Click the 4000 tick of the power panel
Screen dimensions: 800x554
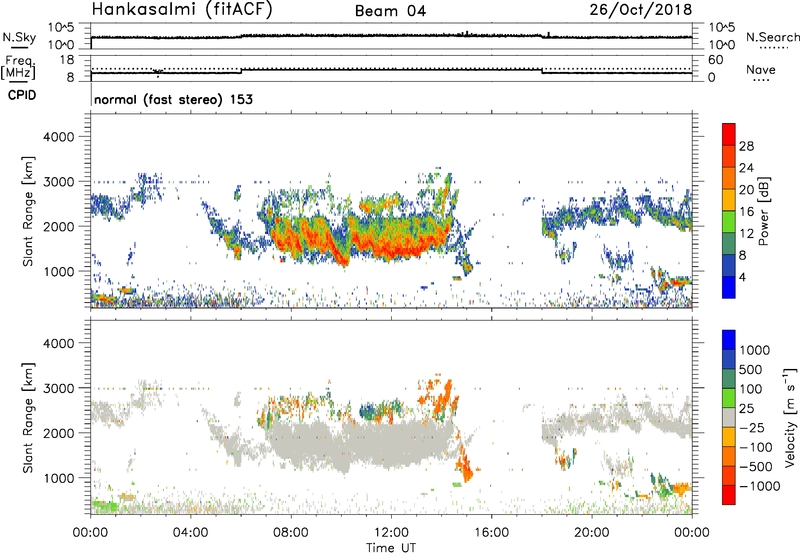point(58,137)
